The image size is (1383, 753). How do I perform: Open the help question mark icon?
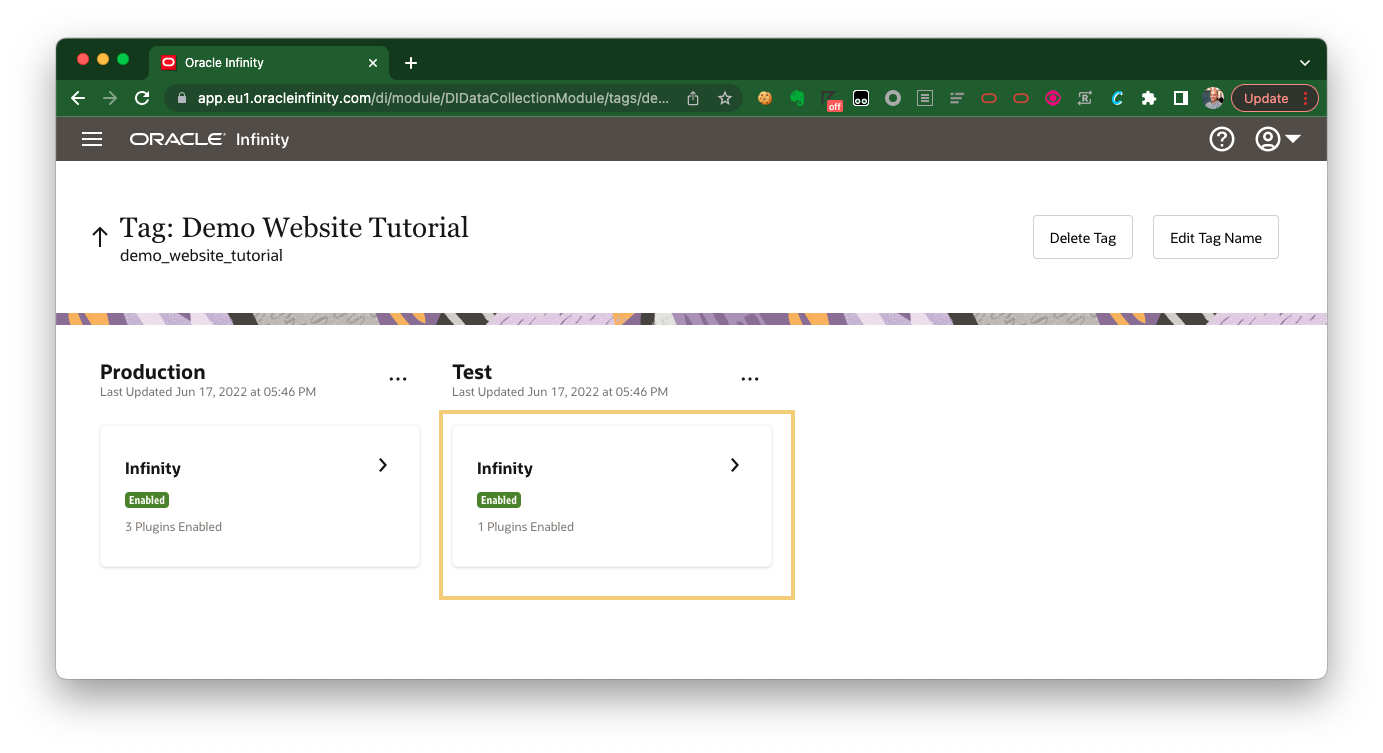pyautogui.click(x=1222, y=139)
